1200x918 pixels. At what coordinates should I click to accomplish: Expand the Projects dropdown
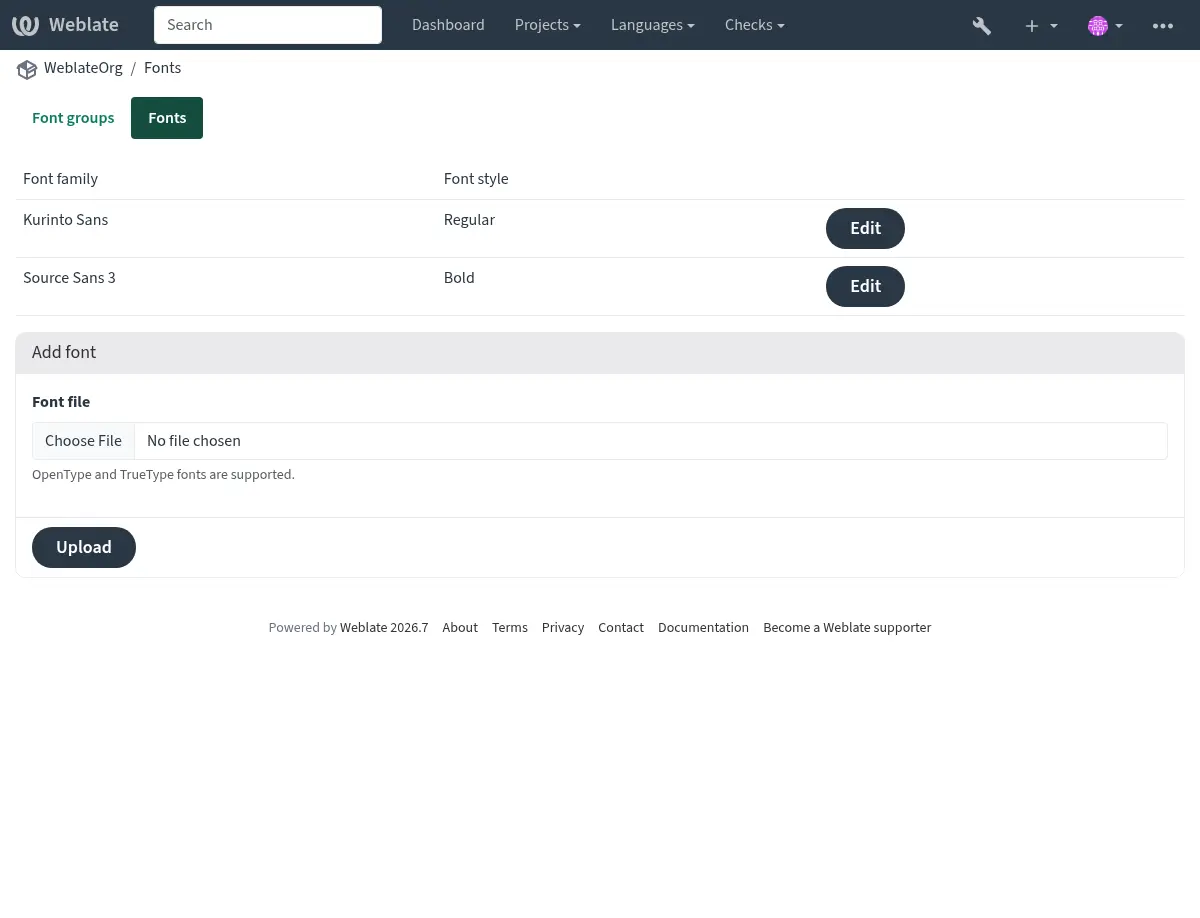(x=548, y=25)
